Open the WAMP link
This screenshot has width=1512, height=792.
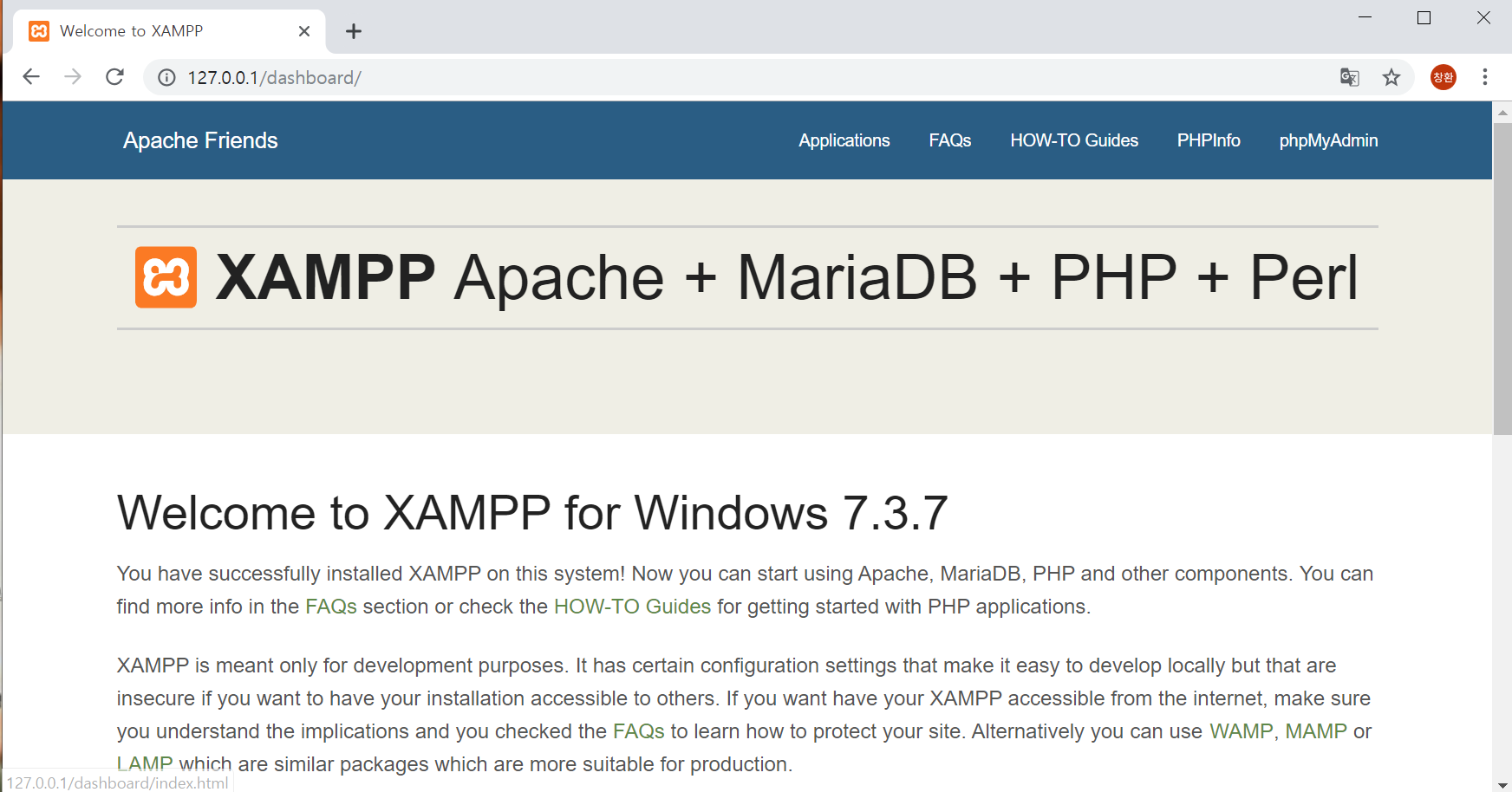(1241, 731)
